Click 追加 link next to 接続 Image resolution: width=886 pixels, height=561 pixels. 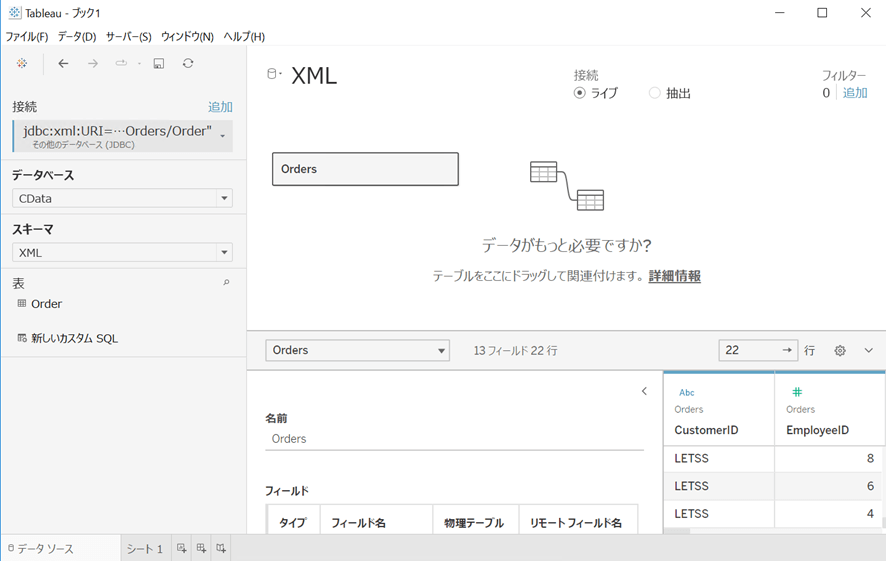click(220, 107)
